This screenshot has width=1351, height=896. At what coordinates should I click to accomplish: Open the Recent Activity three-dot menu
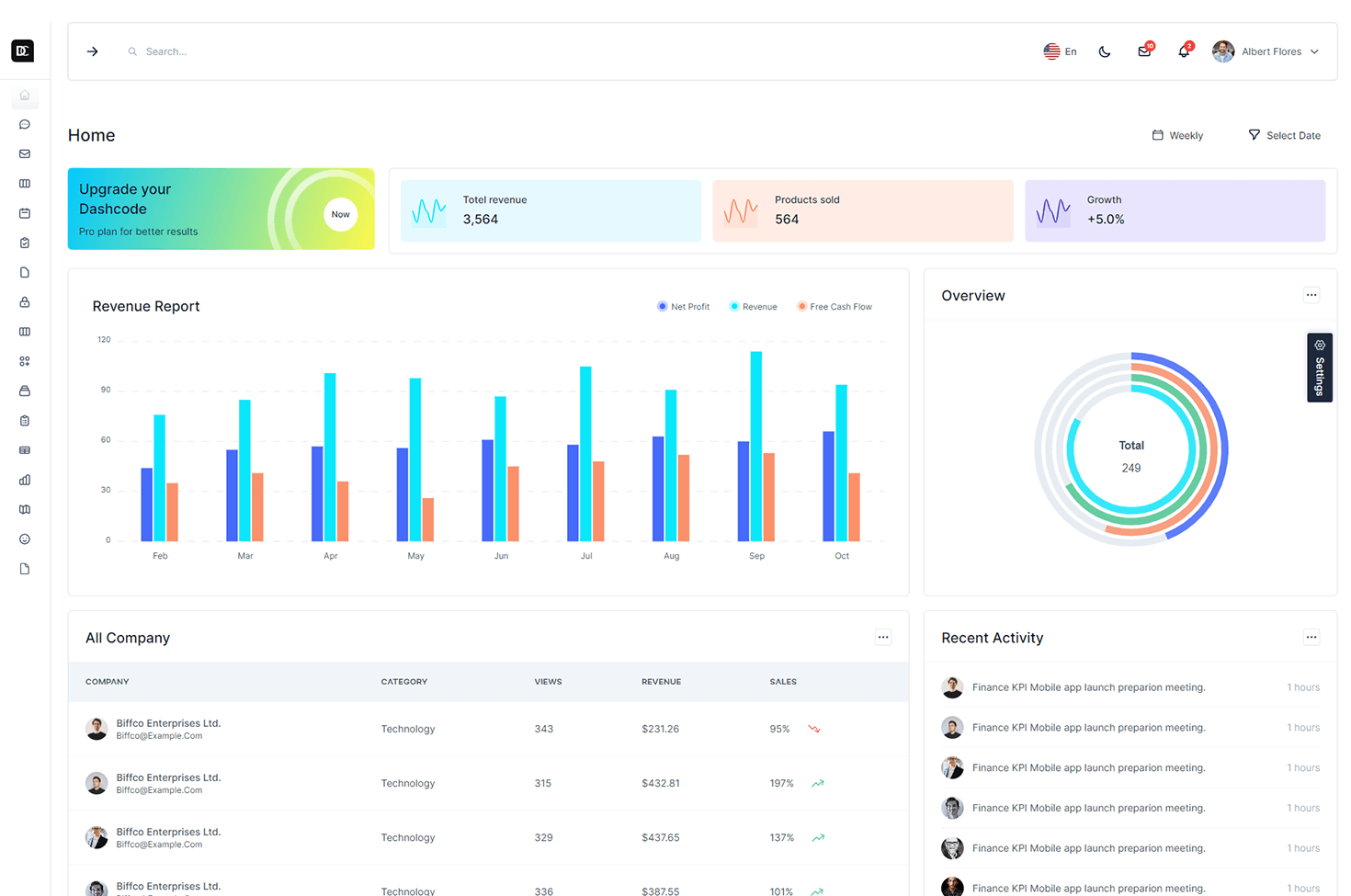pos(1311,637)
